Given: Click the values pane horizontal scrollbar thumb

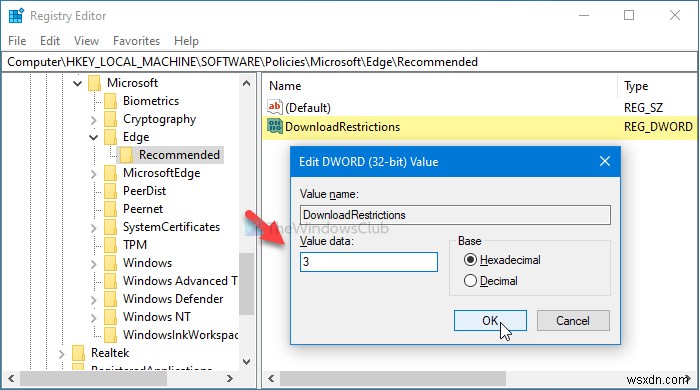Looking at the screenshot, I should click(393, 379).
